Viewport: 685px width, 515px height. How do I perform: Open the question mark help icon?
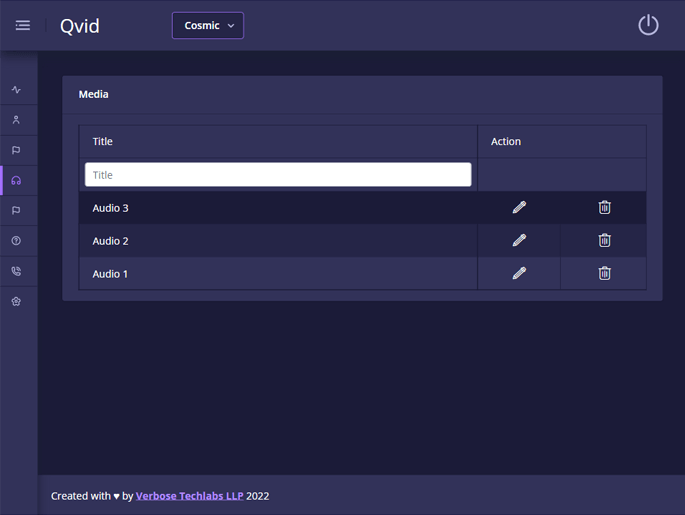coord(16,241)
